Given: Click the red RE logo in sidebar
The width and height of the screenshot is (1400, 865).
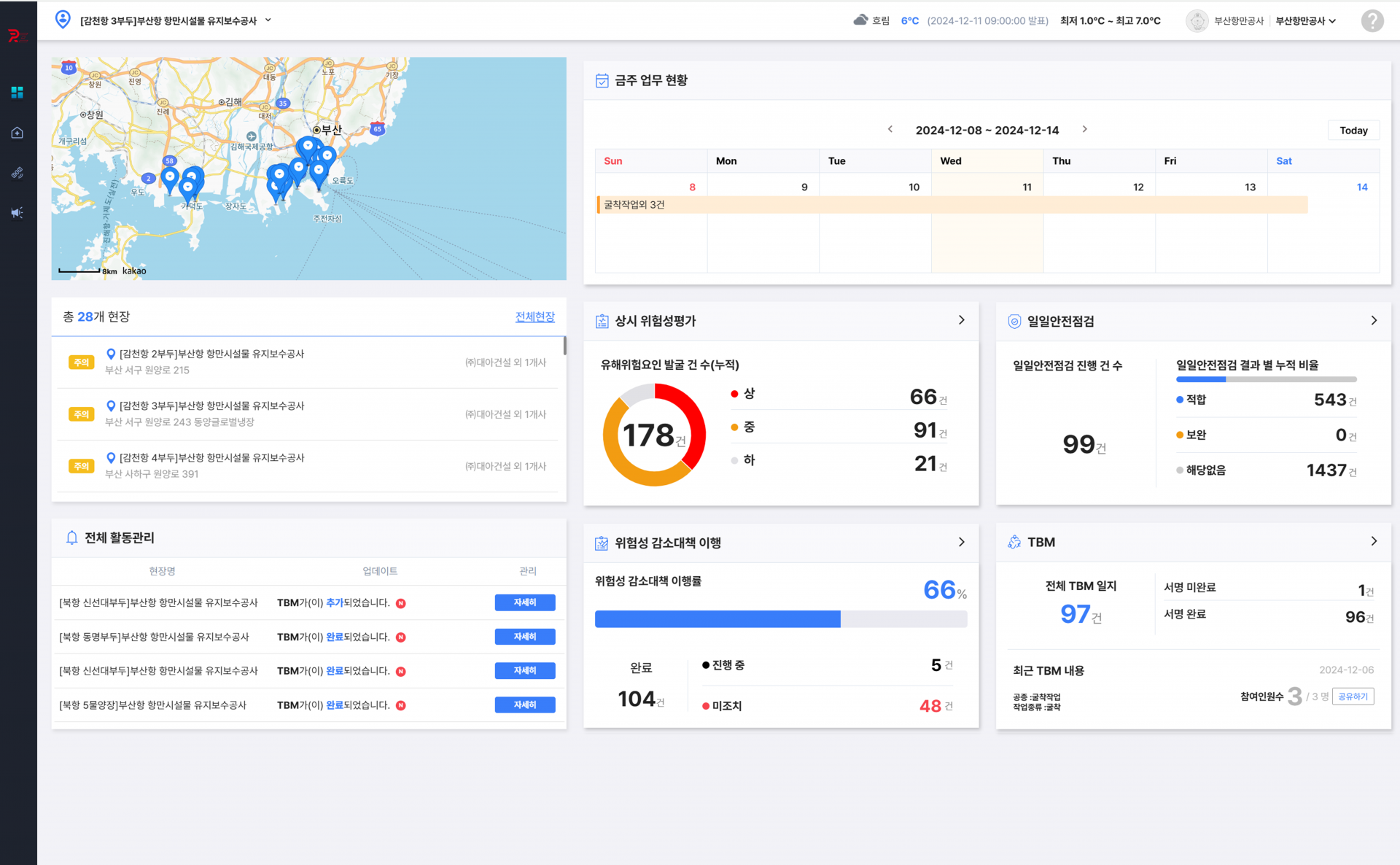Looking at the screenshot, I should (x=16, y=36).
